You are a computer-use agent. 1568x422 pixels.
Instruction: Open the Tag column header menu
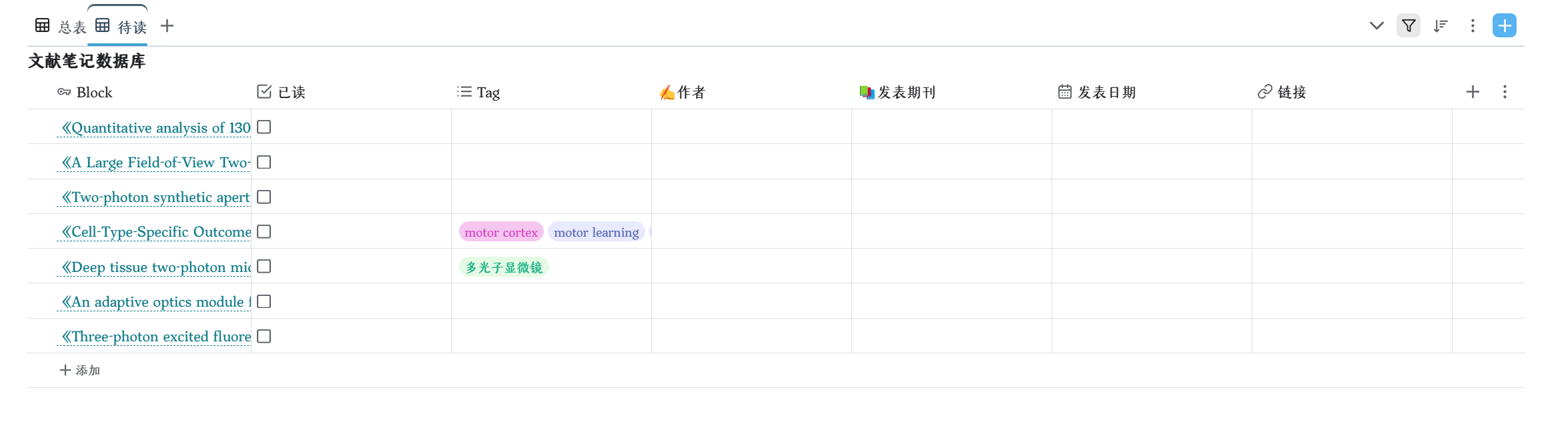(x=488, y=92)
